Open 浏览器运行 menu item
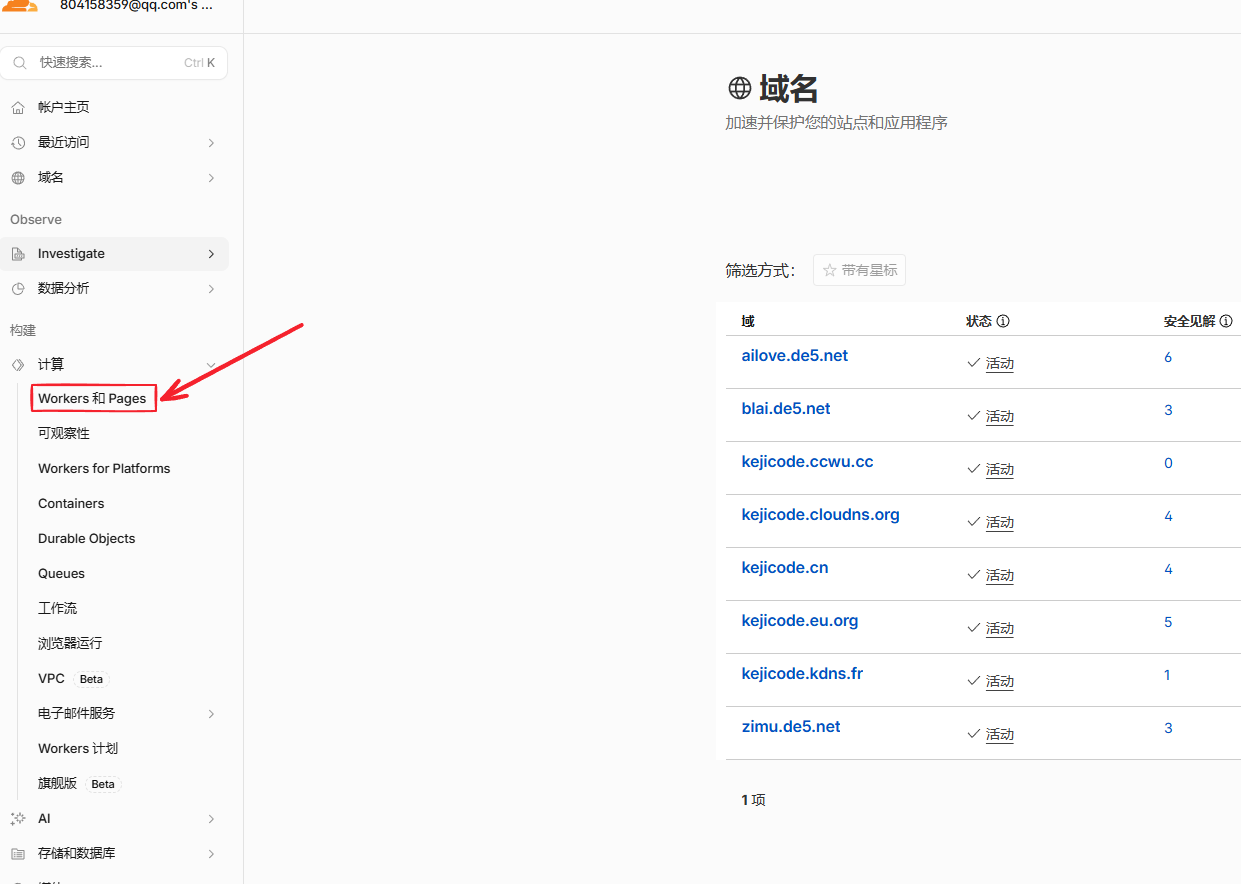This screenshot has height=884, width=1241. click(x=70, y=643)
